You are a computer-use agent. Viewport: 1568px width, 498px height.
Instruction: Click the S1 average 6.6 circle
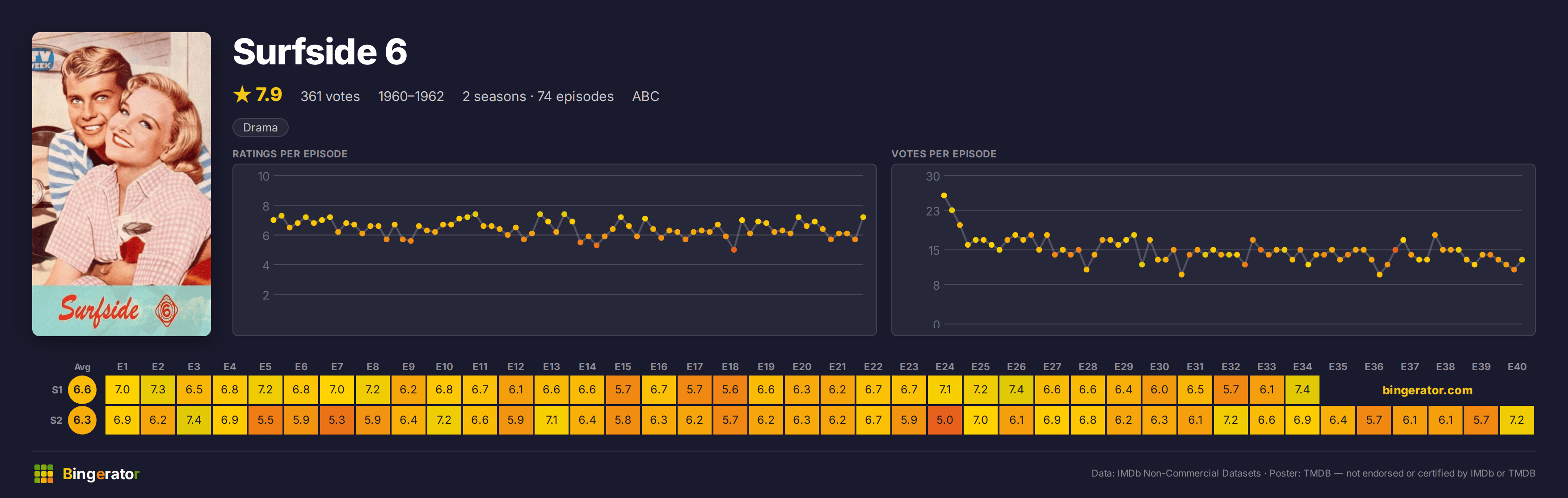click(82, 390)
